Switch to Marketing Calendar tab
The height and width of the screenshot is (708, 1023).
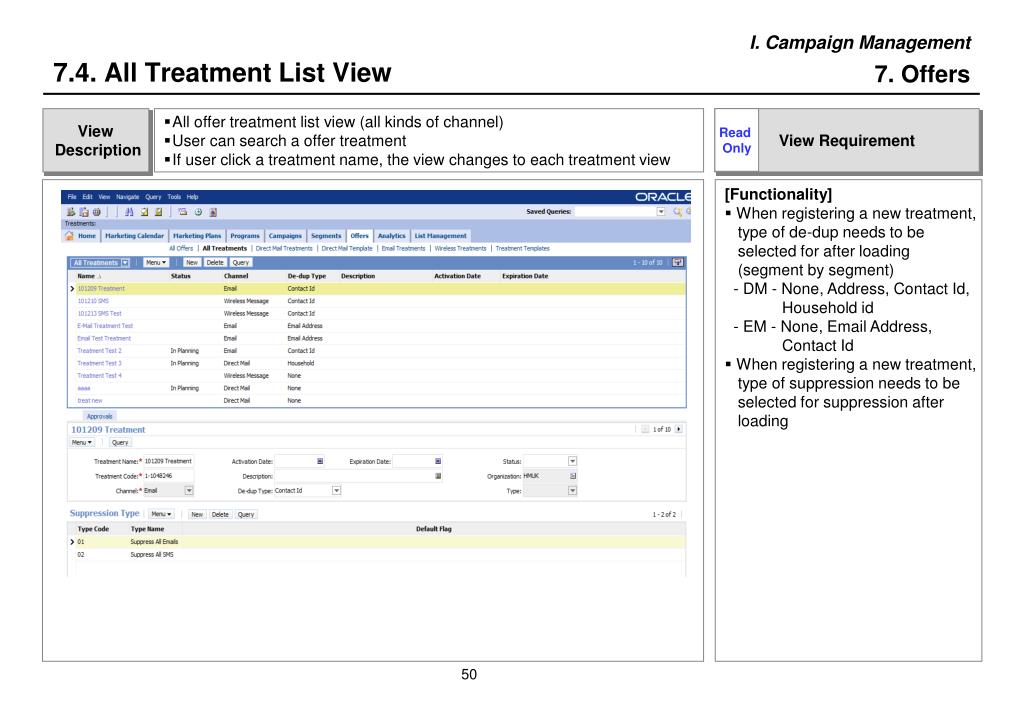134,236
